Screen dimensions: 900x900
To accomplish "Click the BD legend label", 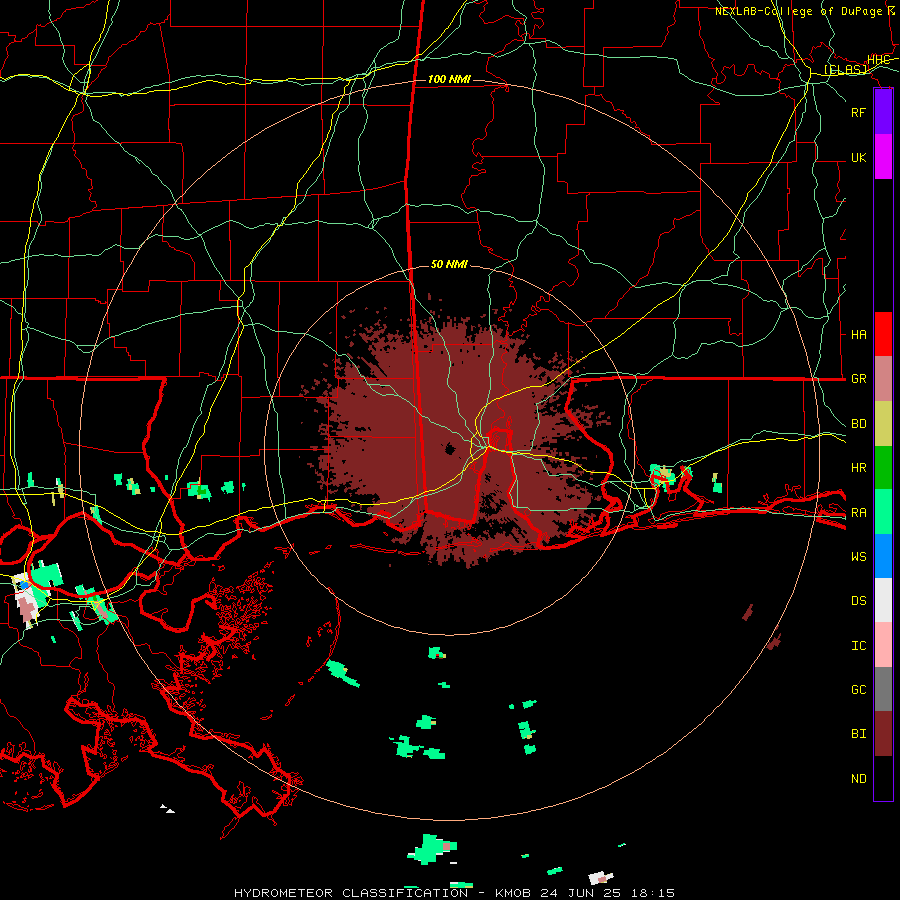I will coord(859,424).
